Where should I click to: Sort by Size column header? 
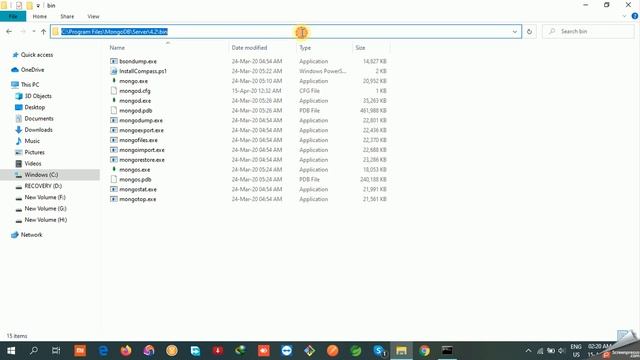(x=360, y=48)
